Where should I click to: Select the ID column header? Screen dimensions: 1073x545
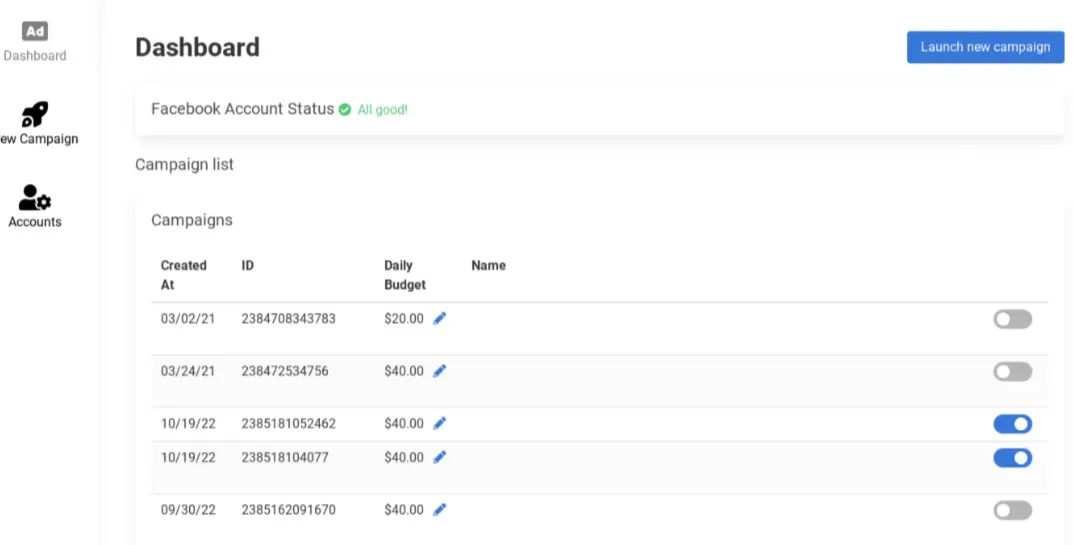(x=248, y=265)
